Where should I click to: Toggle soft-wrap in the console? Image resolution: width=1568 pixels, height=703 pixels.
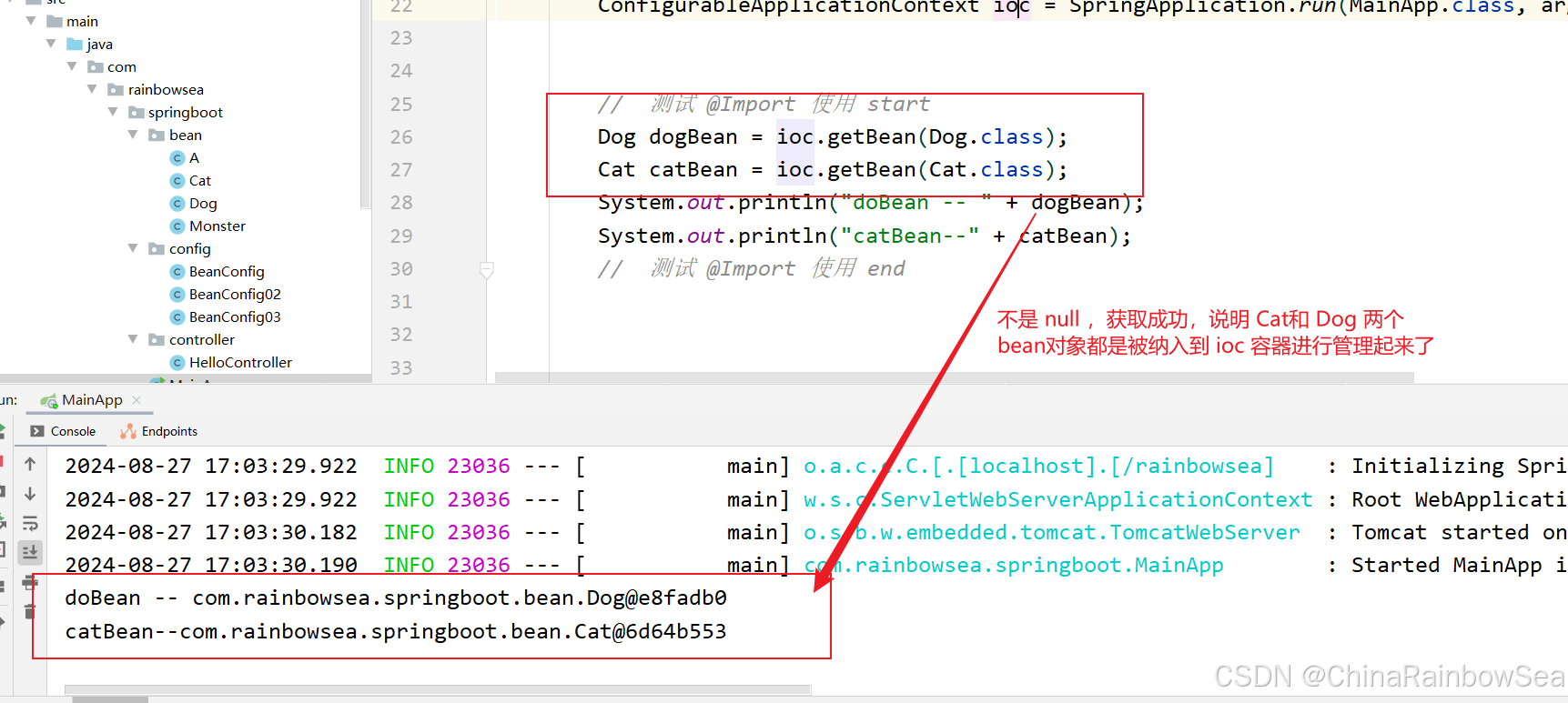coord(30,523)
